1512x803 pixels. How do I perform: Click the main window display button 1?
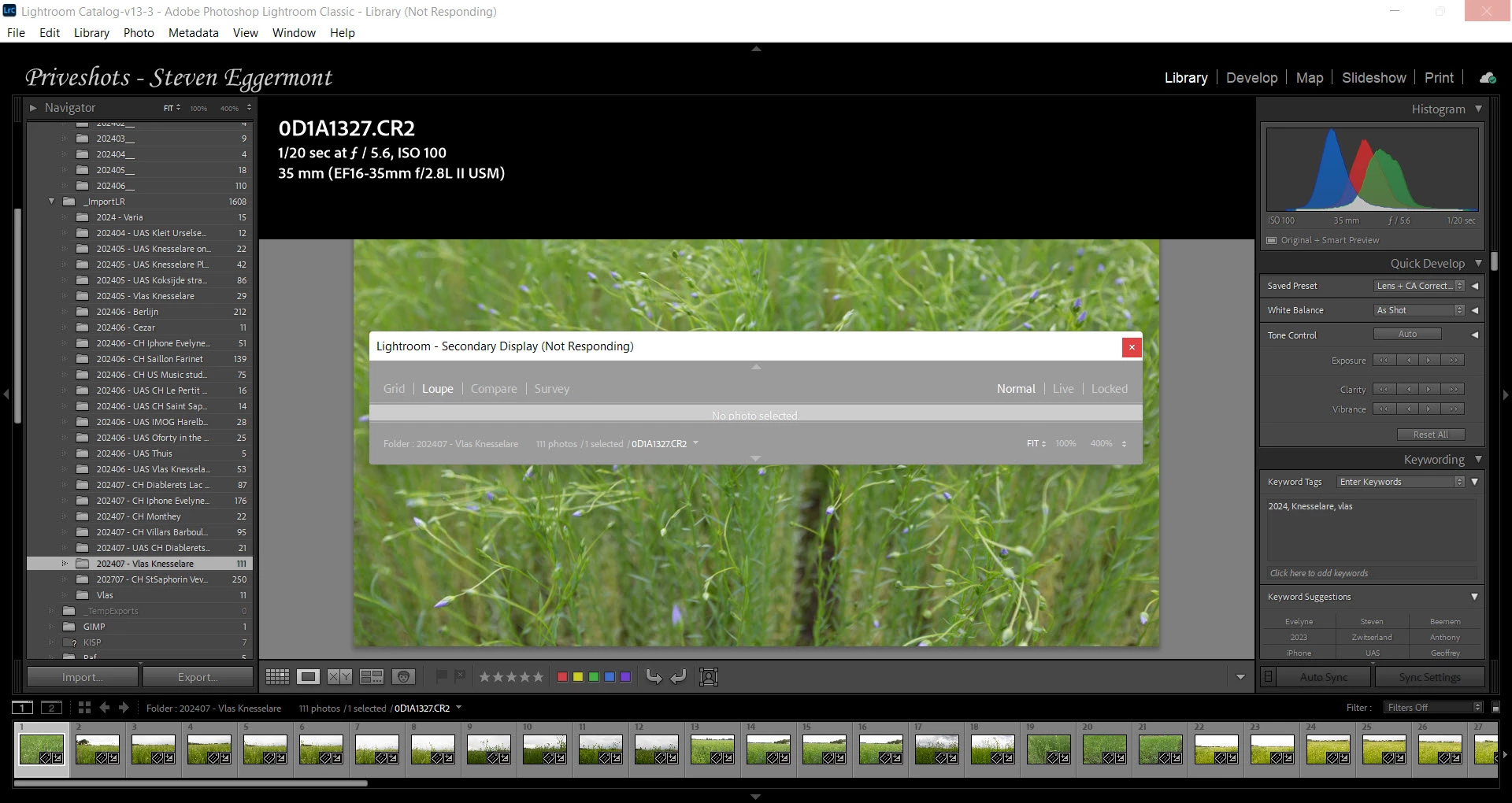pos(23,708)
